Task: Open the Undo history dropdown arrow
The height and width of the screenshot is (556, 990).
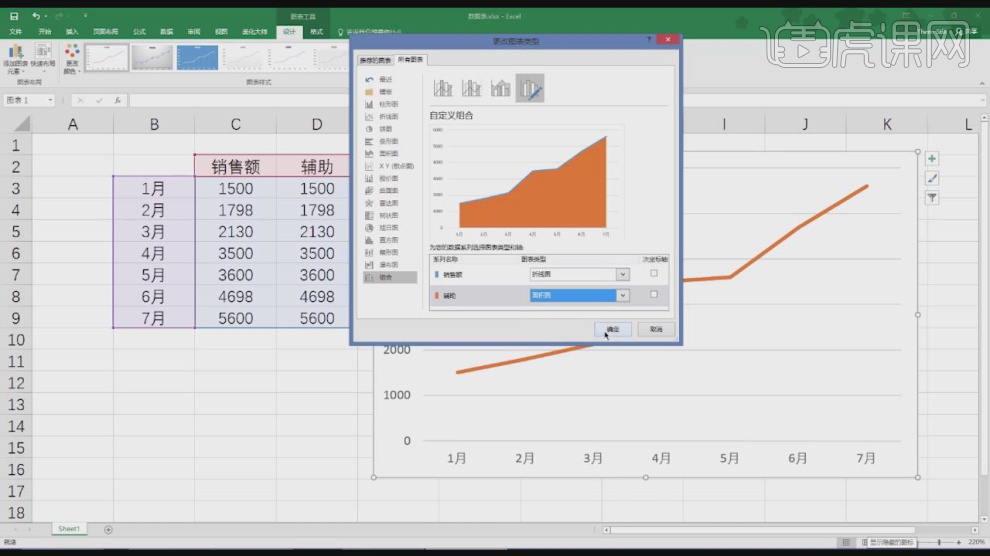Action: coord(45,16)
